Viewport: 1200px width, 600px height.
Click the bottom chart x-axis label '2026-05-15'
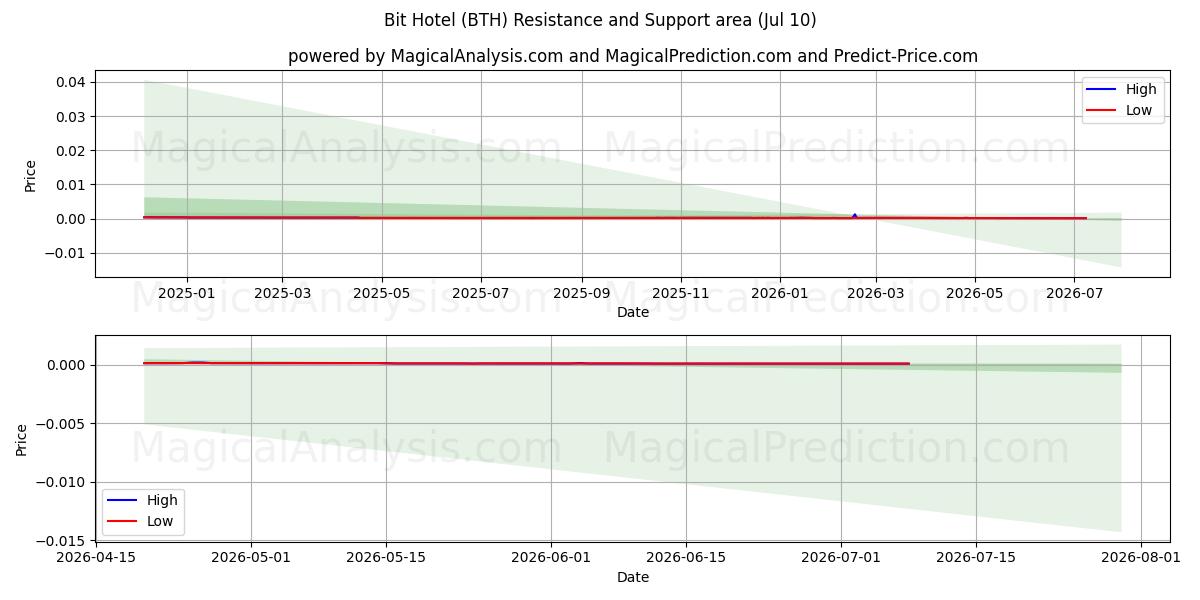tap(386, 558)
